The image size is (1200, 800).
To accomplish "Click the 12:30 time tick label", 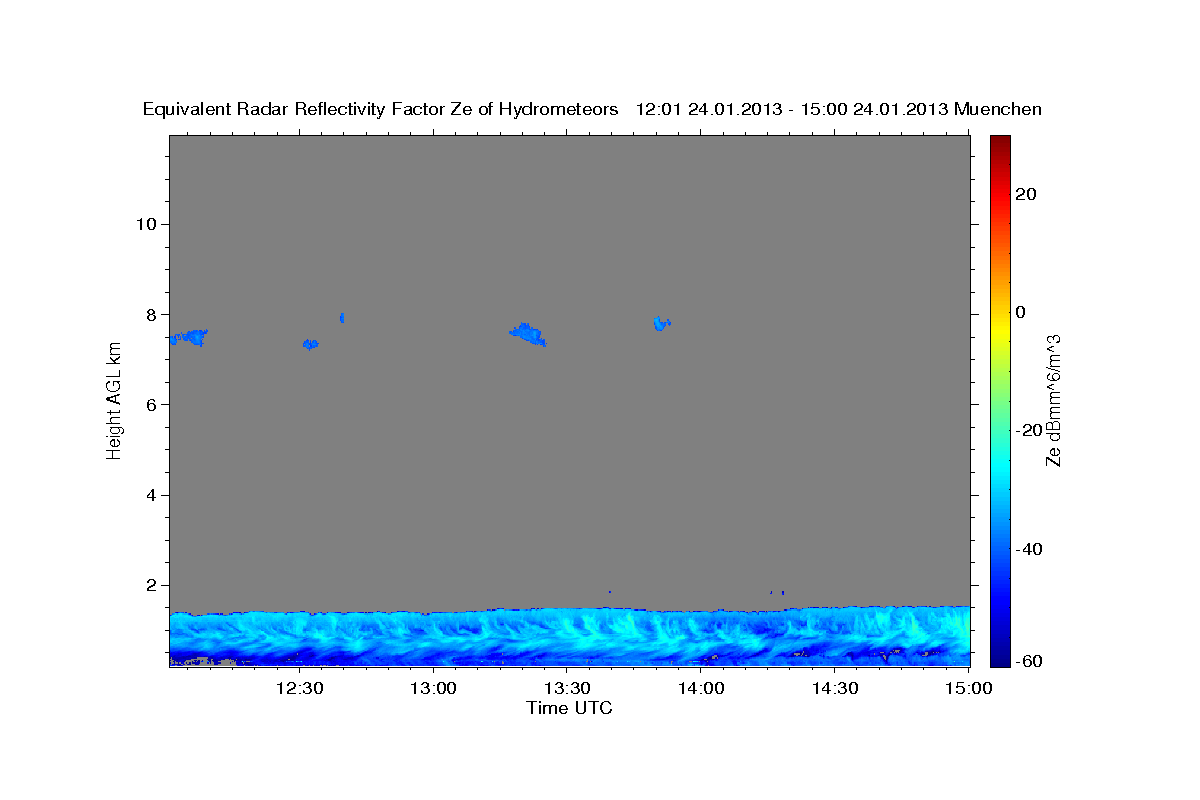I will coord(300,688).
